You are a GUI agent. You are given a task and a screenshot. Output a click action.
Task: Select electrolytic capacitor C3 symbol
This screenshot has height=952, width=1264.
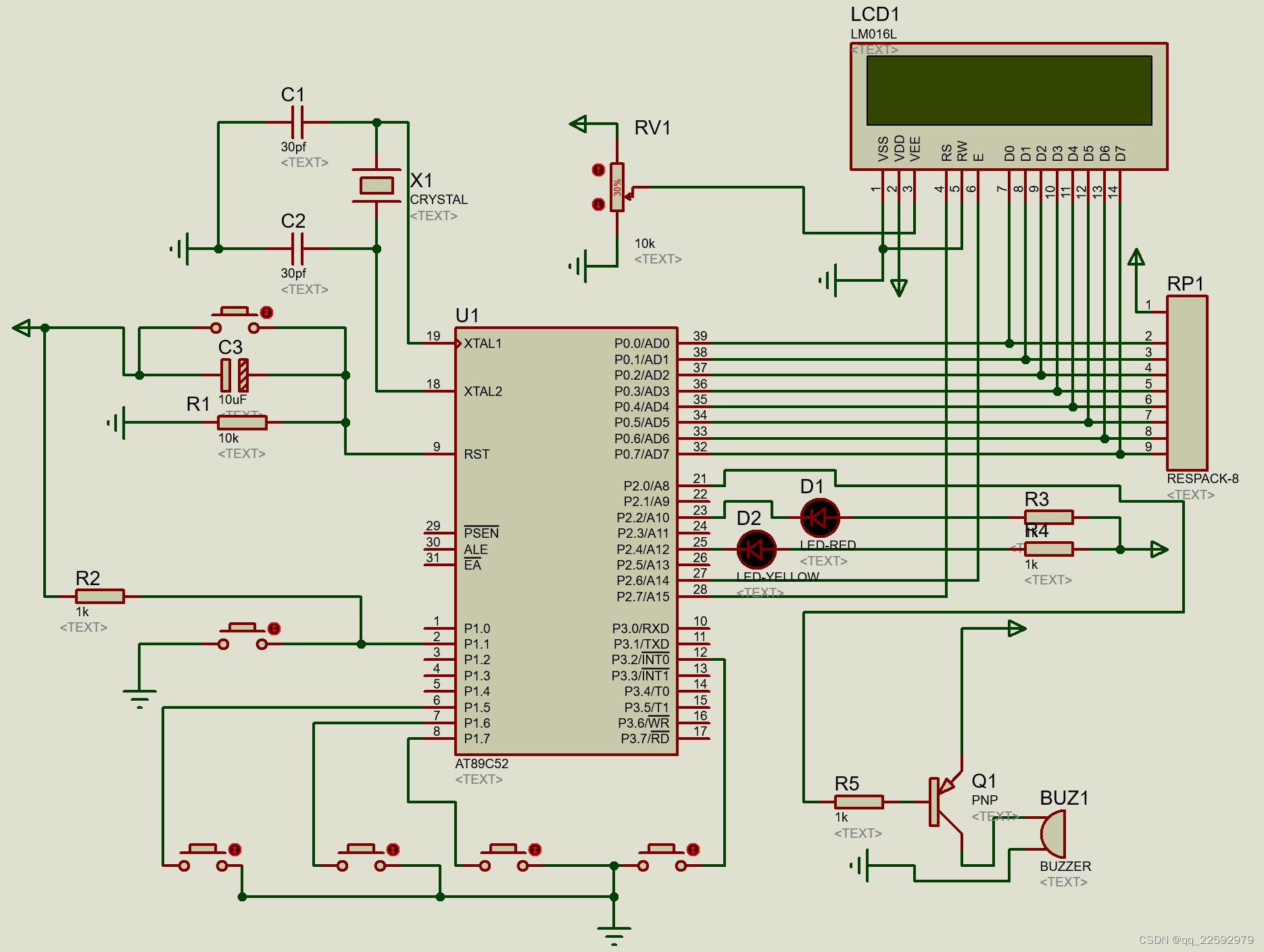click(235, 375)
